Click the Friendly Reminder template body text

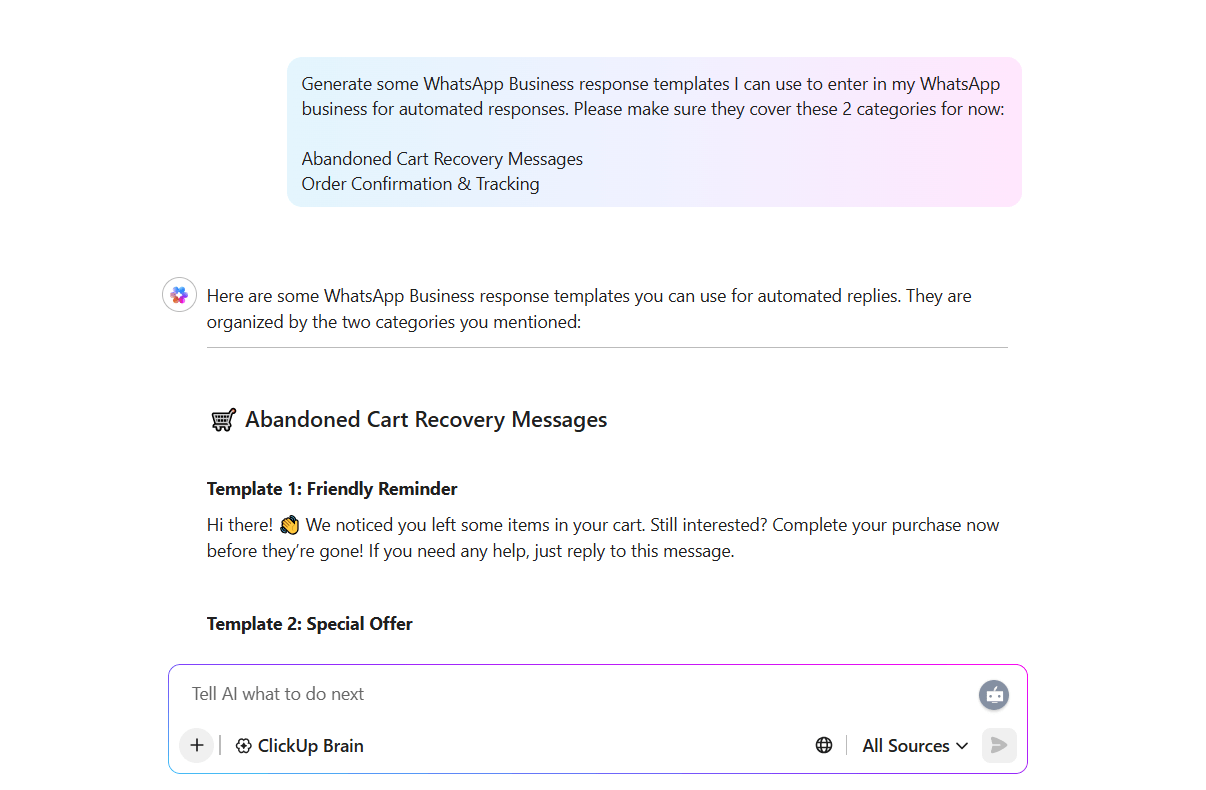(x=603, y=538)
